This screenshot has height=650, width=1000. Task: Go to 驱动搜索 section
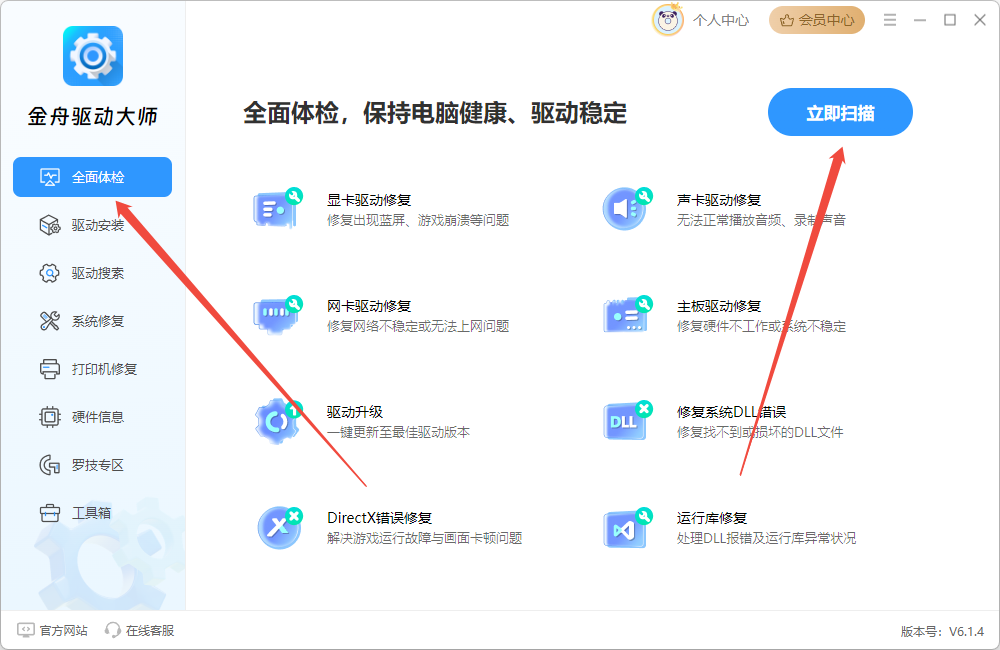pyautogui.click(x=92, y=273)
